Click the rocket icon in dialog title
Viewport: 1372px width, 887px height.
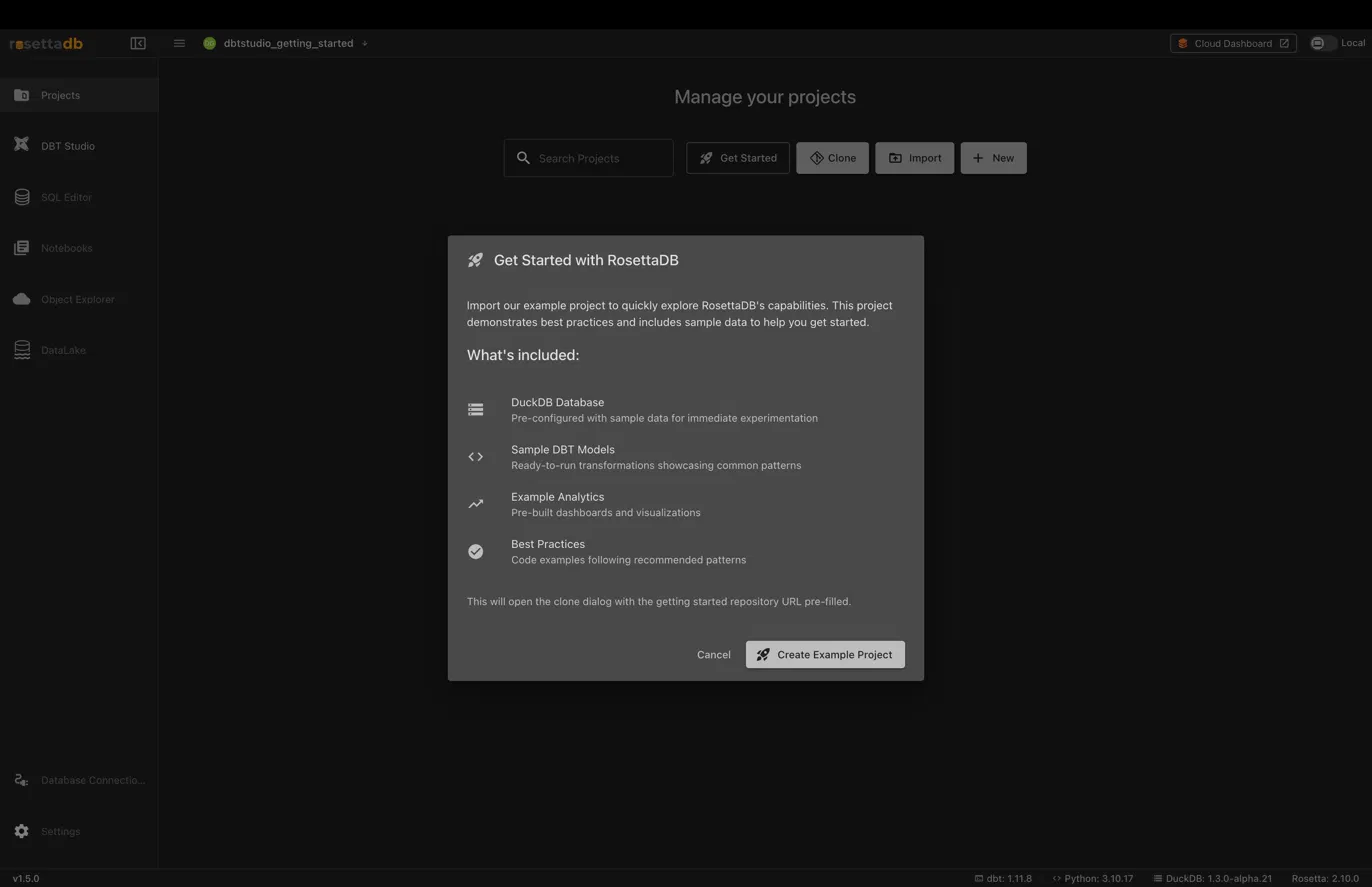[476, 260]
